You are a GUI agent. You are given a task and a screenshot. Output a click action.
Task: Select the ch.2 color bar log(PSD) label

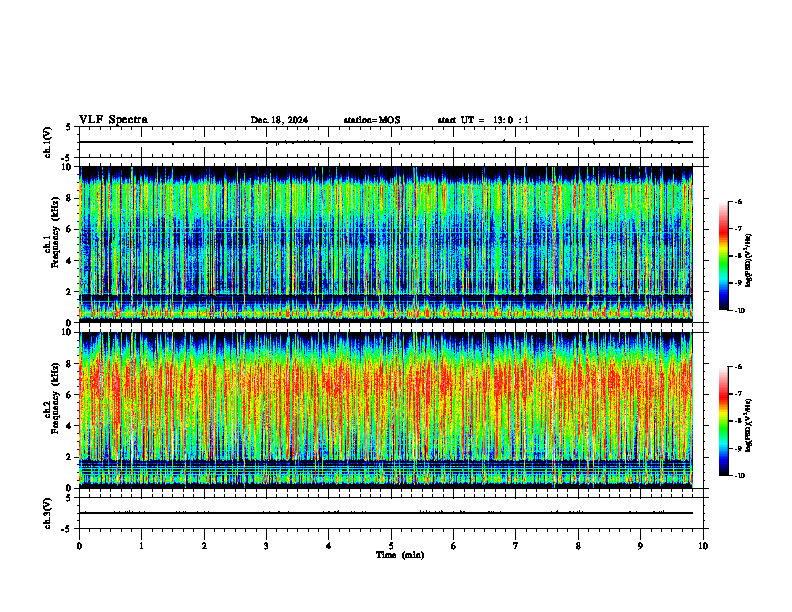tap(748, 425)
